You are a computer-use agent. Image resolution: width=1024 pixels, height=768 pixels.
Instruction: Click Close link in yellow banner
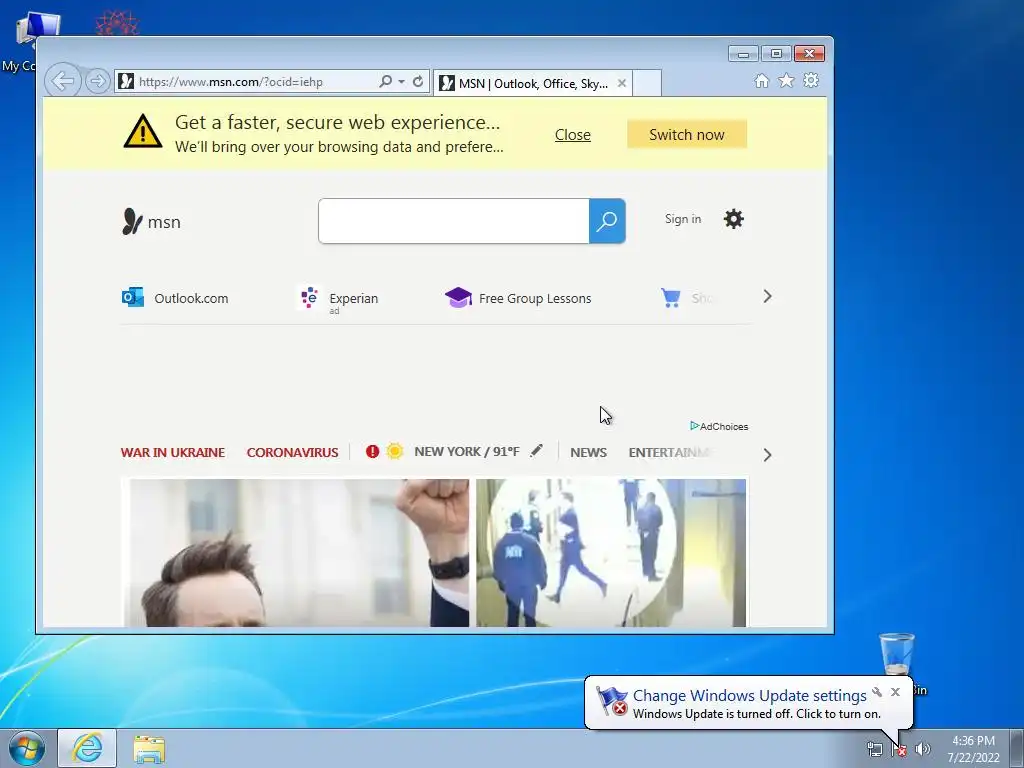tap(573, 135)
